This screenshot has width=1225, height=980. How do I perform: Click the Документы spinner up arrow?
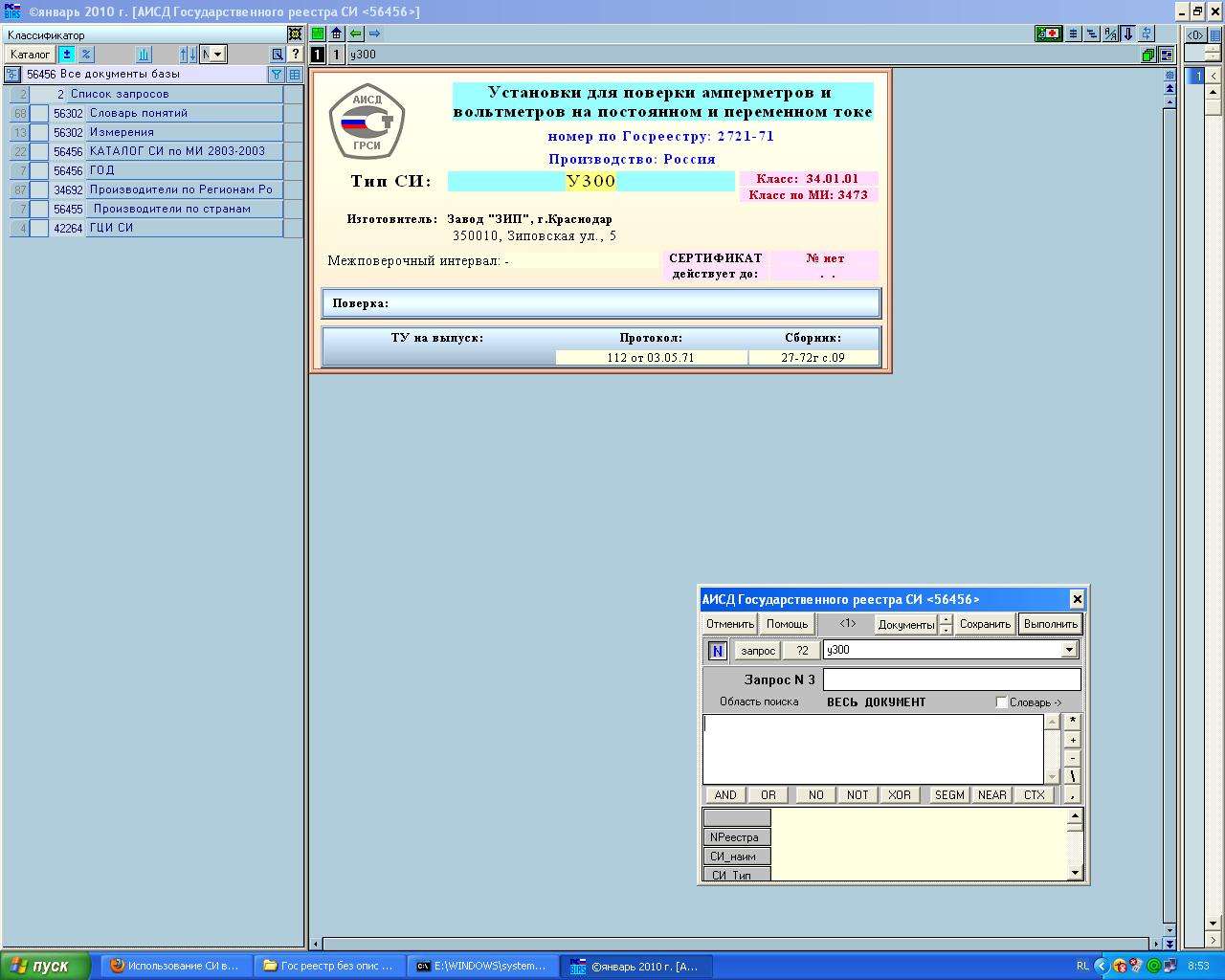pyautogui.click(x=946, y=619)
